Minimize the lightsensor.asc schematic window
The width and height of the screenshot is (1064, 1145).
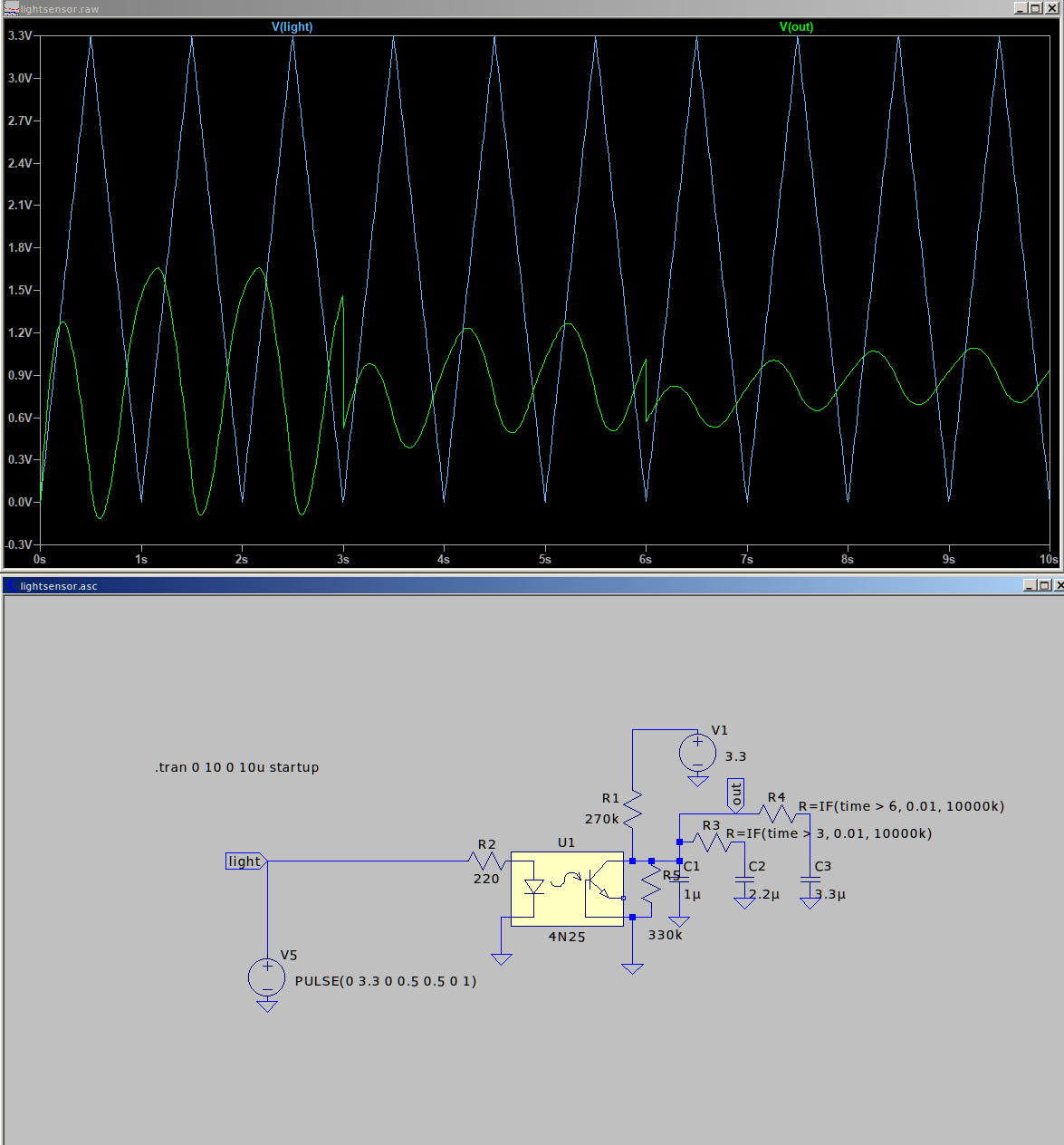(x=1030, y=585)
